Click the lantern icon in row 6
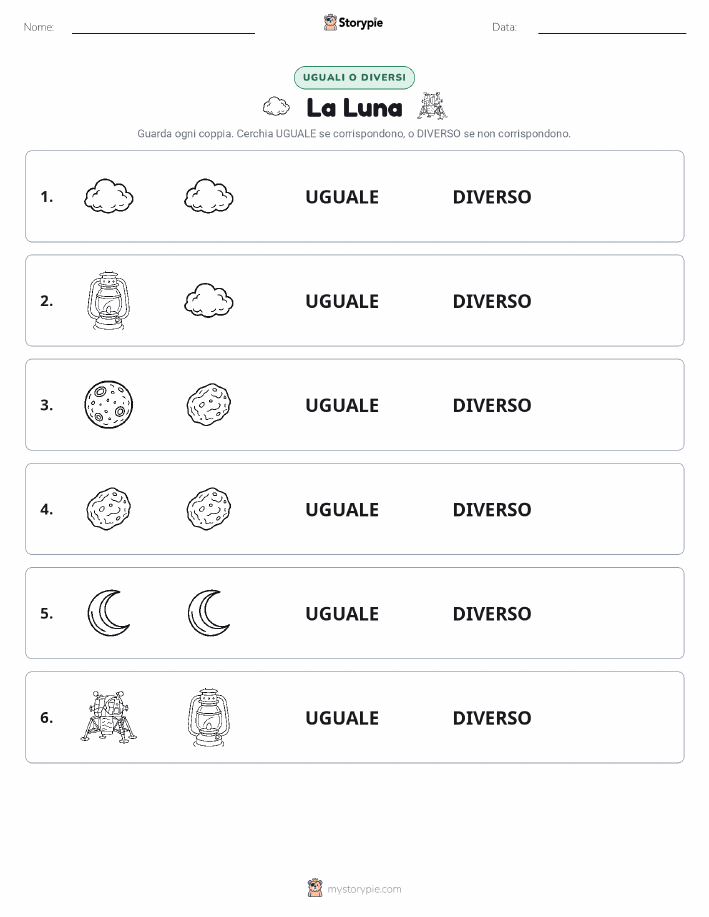The height and width of the screenshot is (917, 709). coord(209,718)
